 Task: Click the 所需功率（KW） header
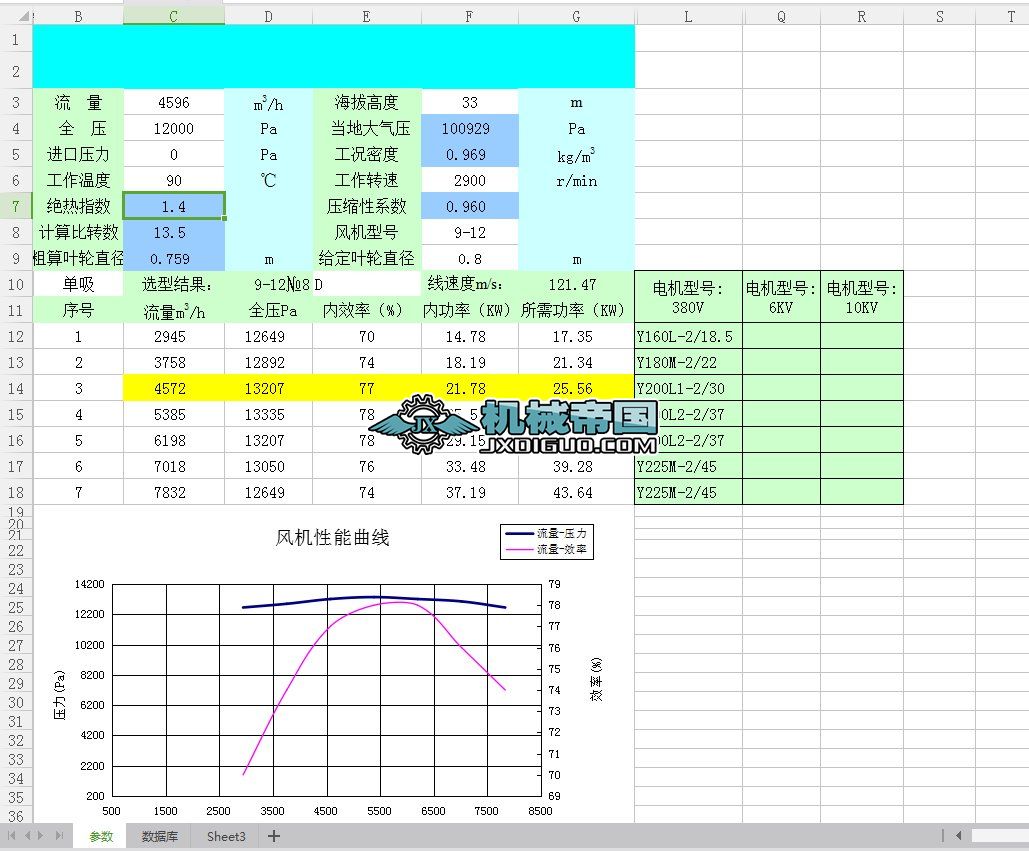click(576, 310)
